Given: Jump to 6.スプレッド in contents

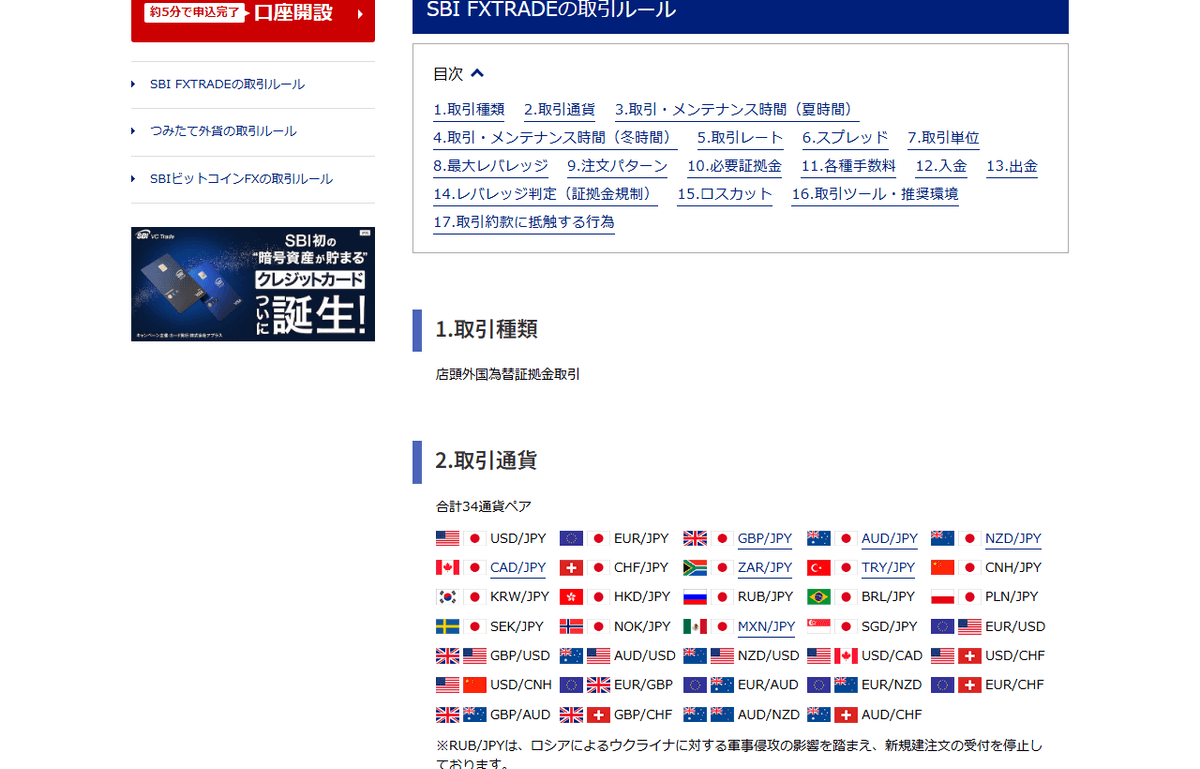Looking at the screenshot, I should point(845,138).
